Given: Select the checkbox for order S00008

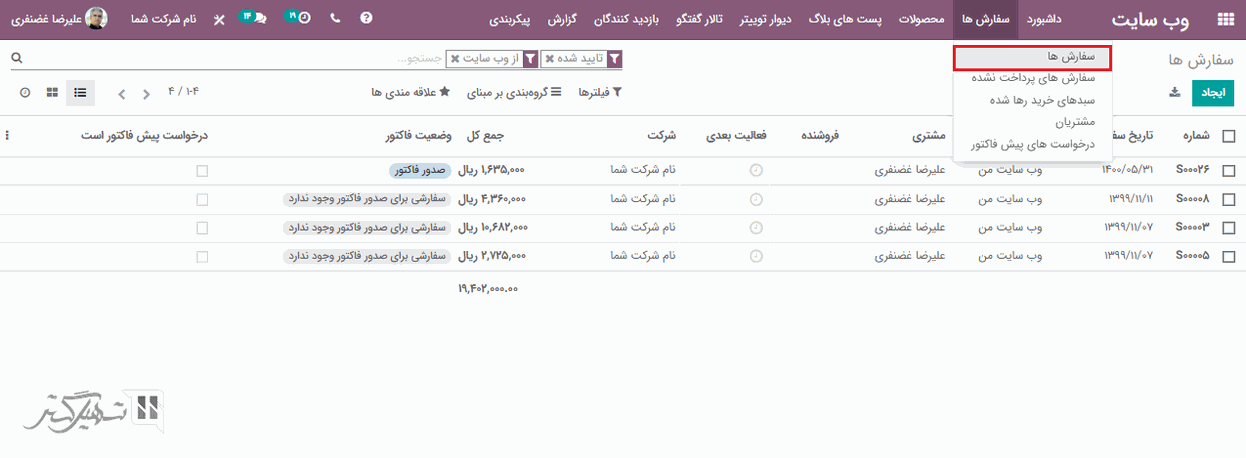Looking at the screenshot, I should [x=1228, y=199].
